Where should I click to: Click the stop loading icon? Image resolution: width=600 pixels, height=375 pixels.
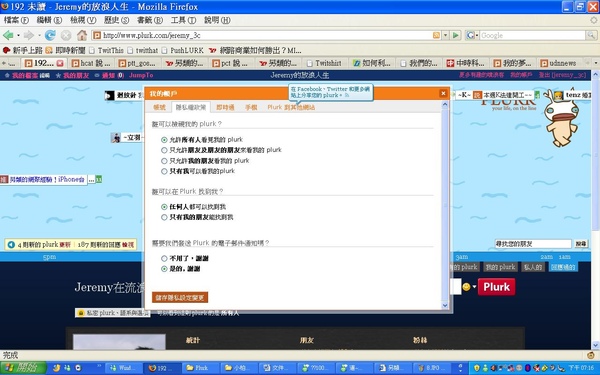pyautogui.click(x=66, y=36)
